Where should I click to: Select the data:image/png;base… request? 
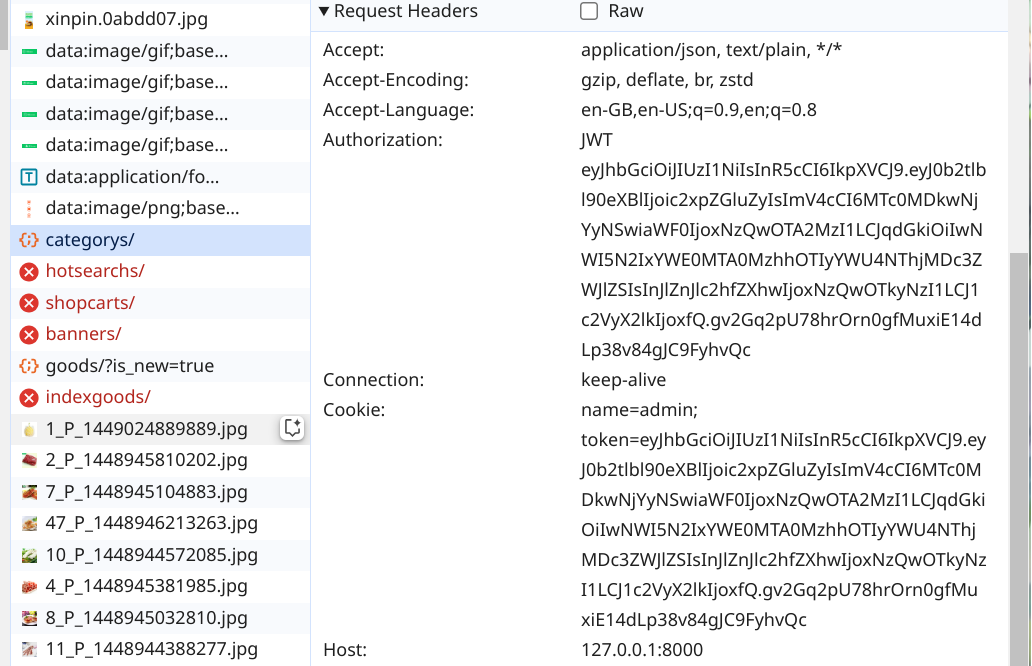[142, 209]
